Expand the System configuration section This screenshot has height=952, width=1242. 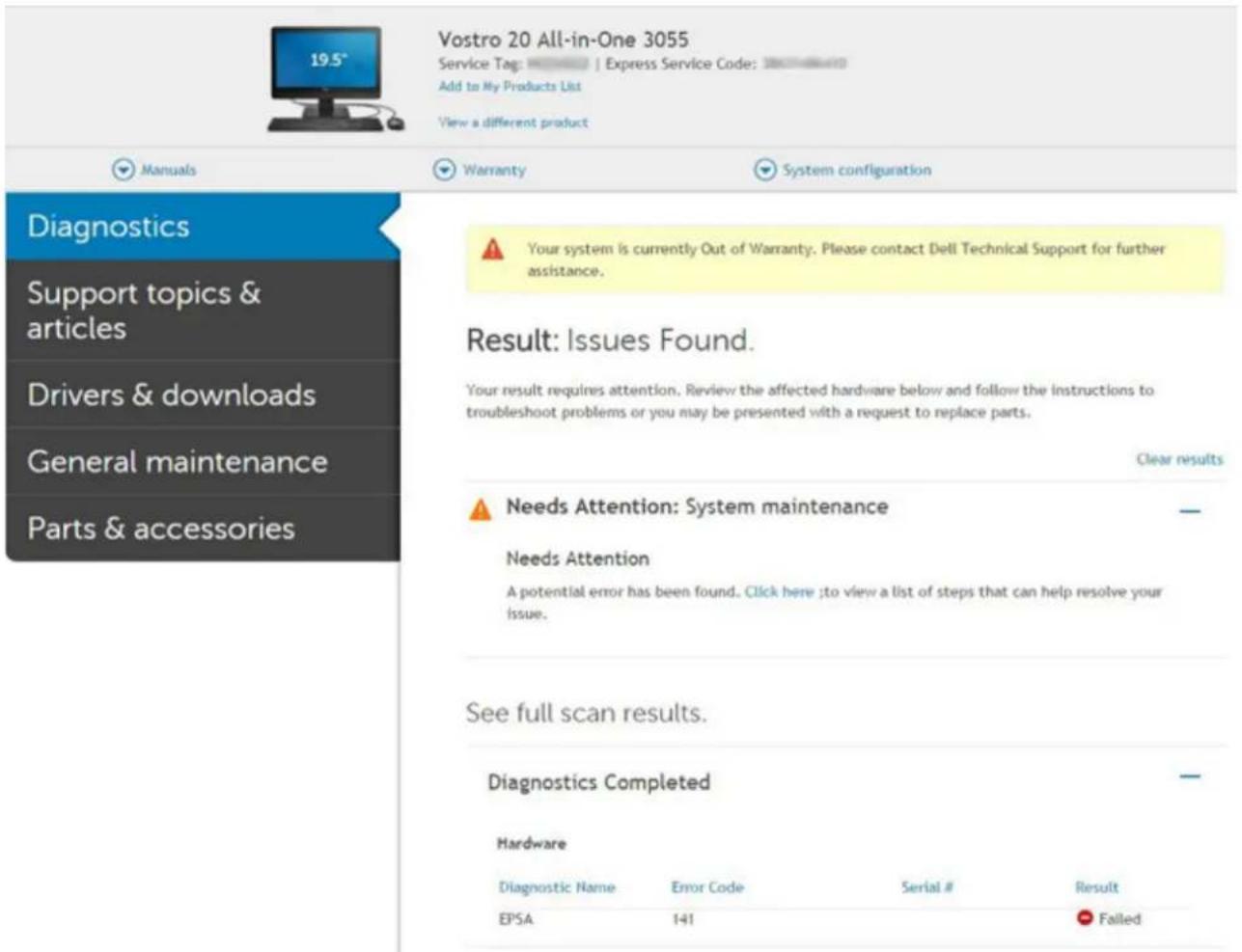(x=842, y=170)
